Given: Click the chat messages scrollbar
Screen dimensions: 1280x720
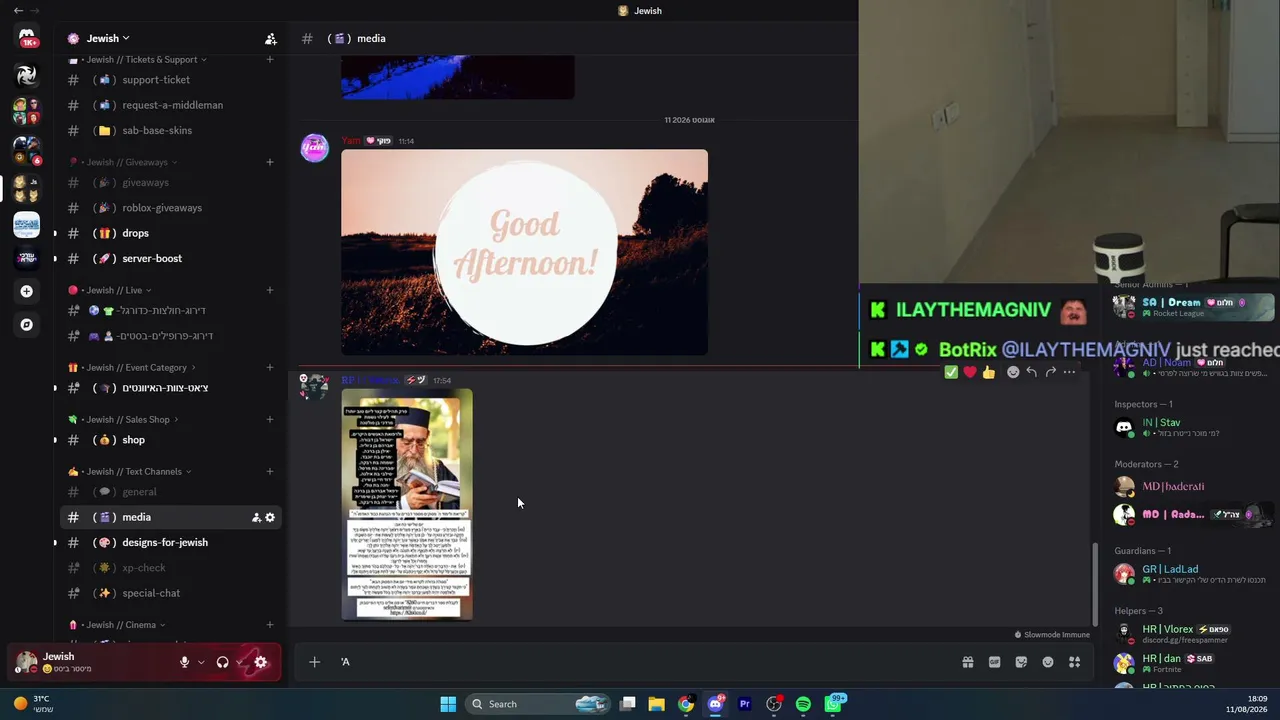Looking at the screenshot, I should tap(1095, 584).
